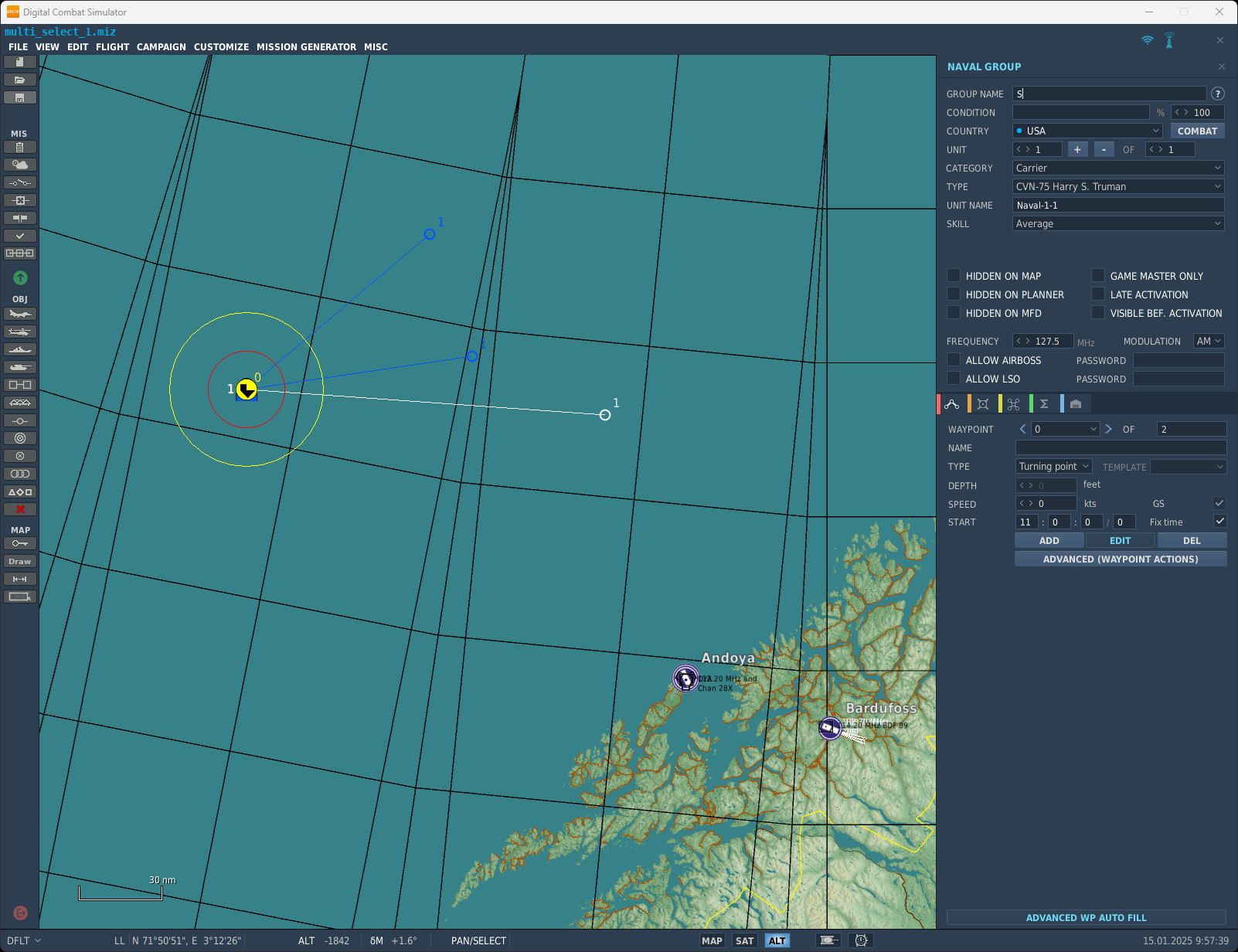Launch the mission with the green arrow

click(20, 277)
